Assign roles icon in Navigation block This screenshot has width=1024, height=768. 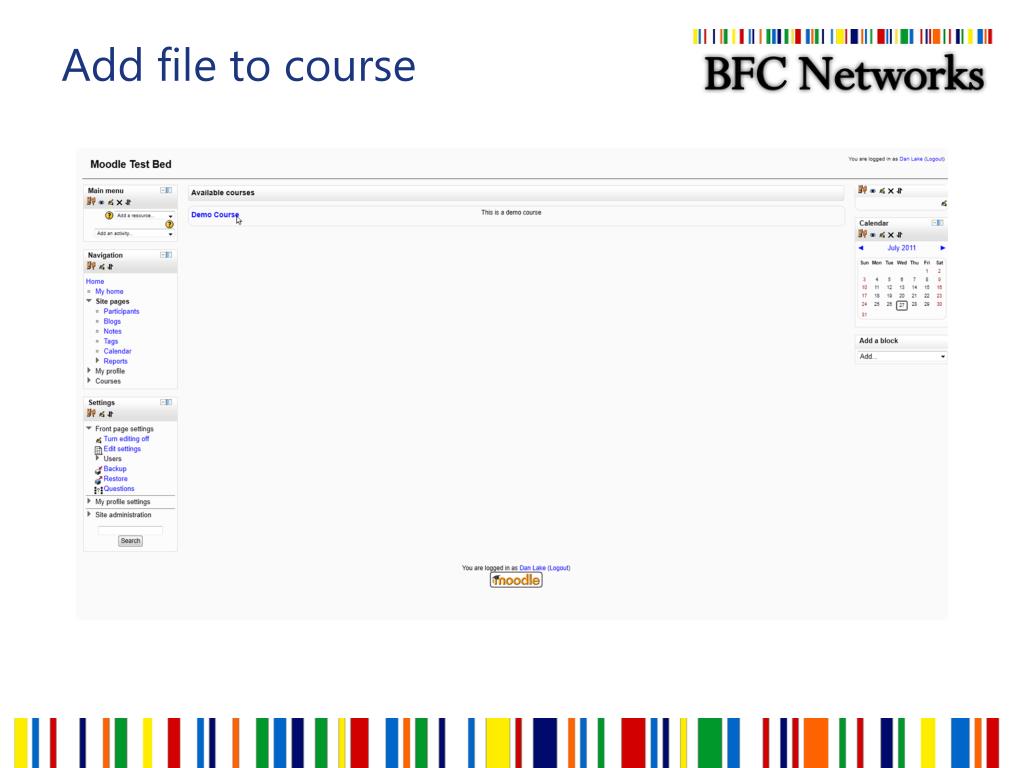[x=91, y=266]
